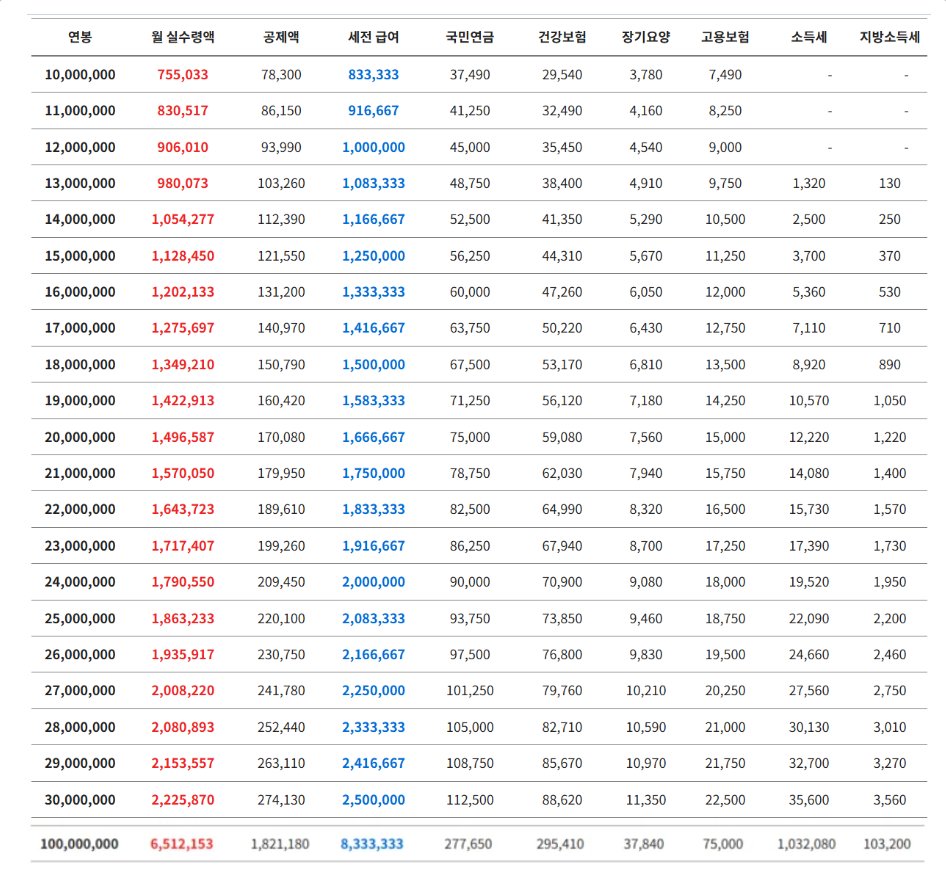Click the 지방소득세 column header
946x876 pixels.
point(890,37)
